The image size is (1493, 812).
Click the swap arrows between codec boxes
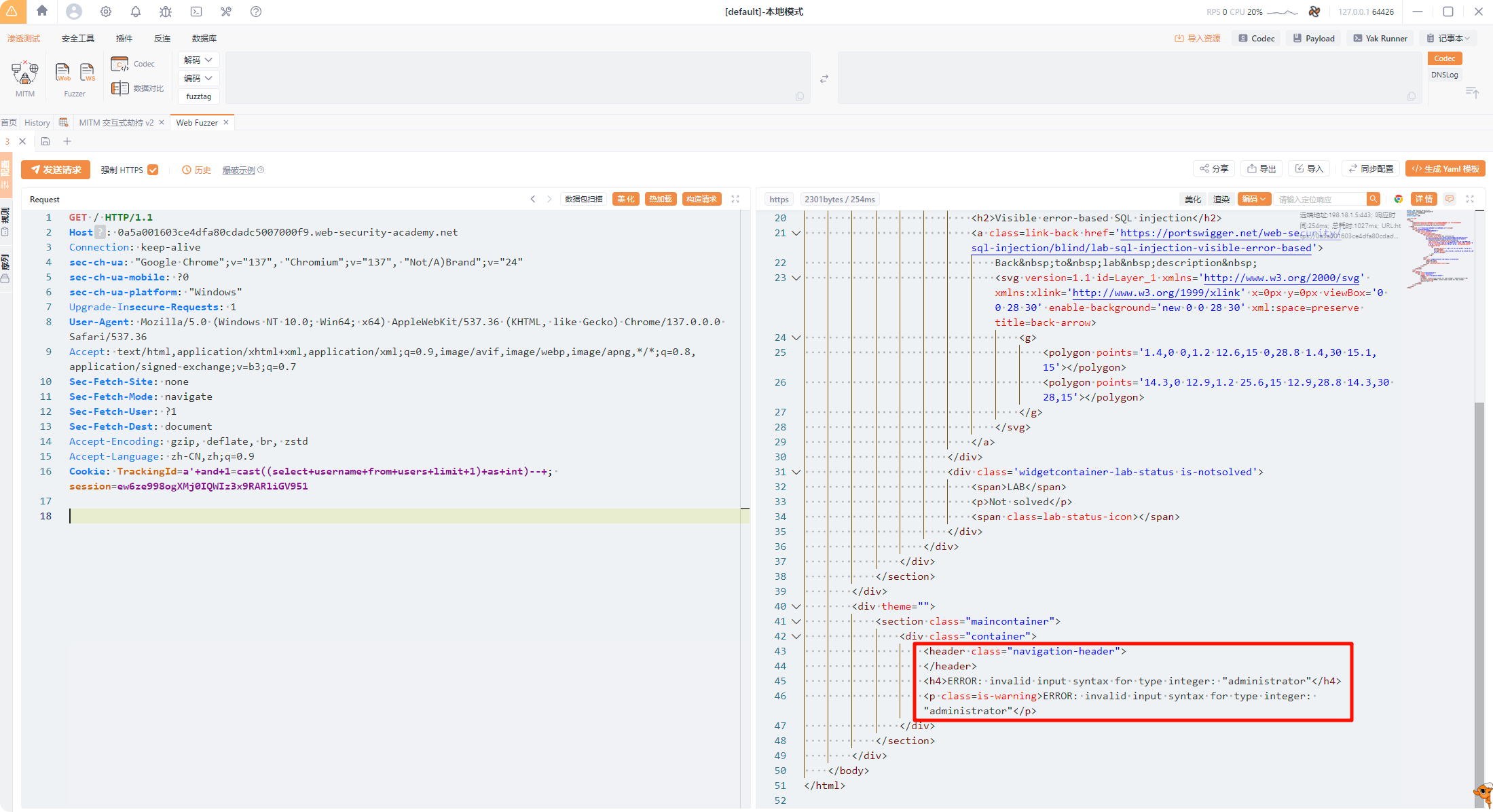tap(824, 79)
